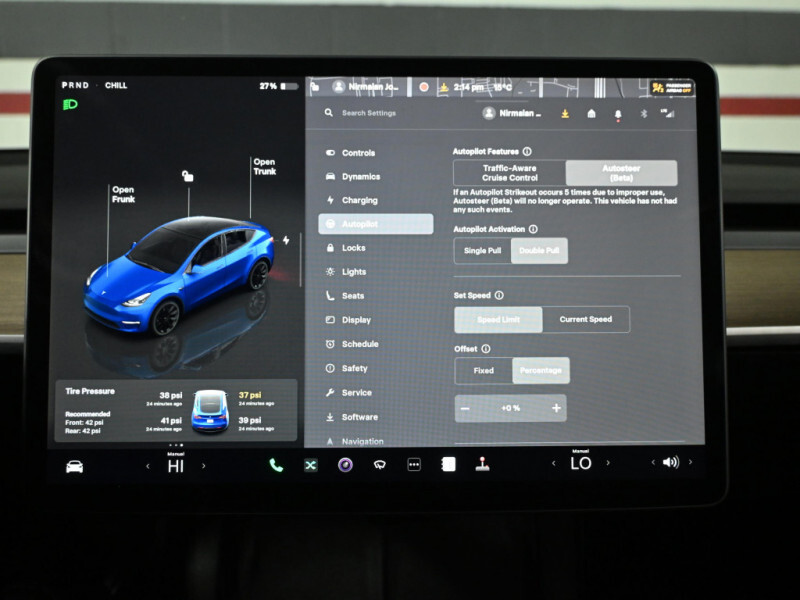Switch Offset to Fixed
Image resolution: width=800 pixels, height=600 pixels.
(x=483, y=371)
